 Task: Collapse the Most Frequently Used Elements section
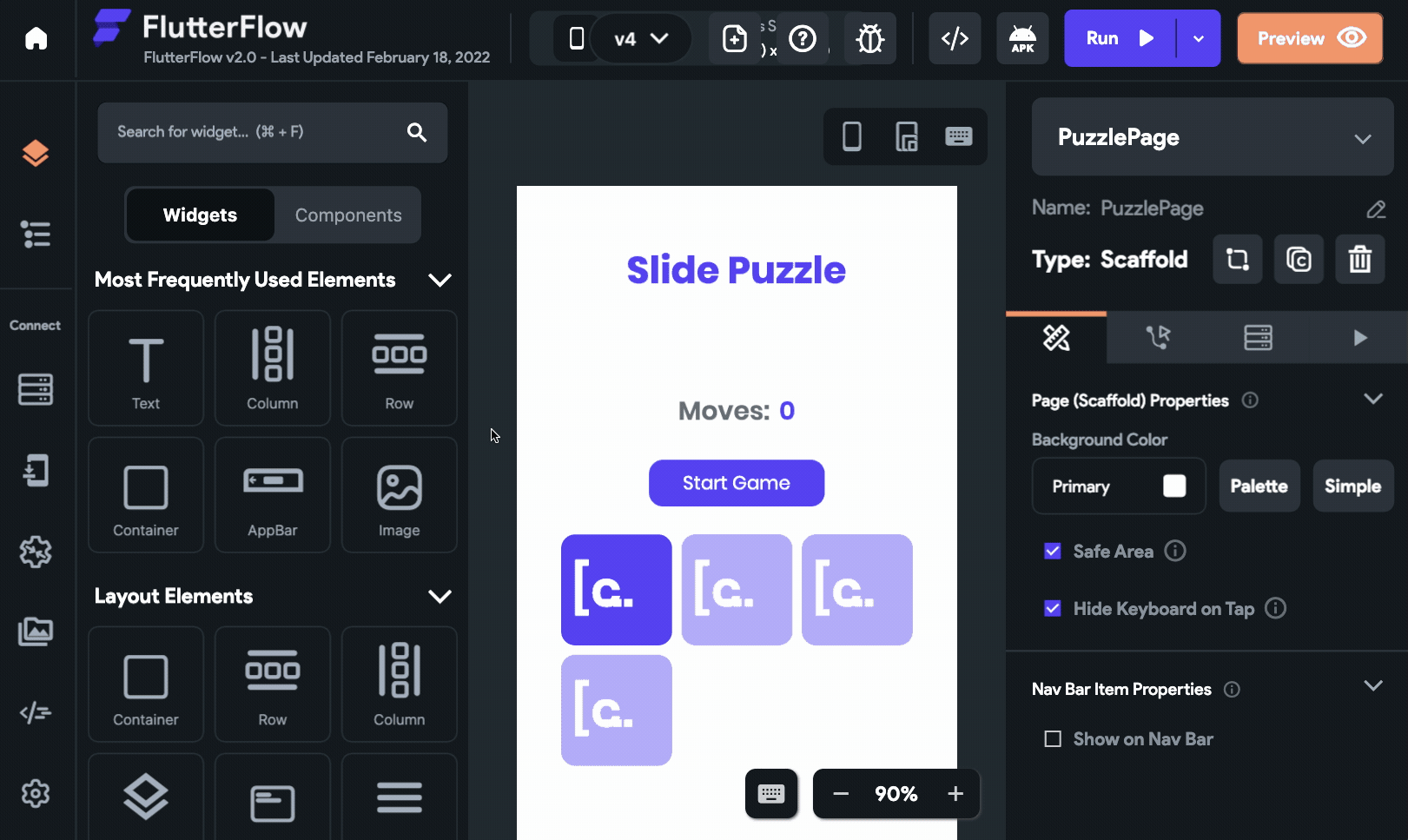coord(440,280)
